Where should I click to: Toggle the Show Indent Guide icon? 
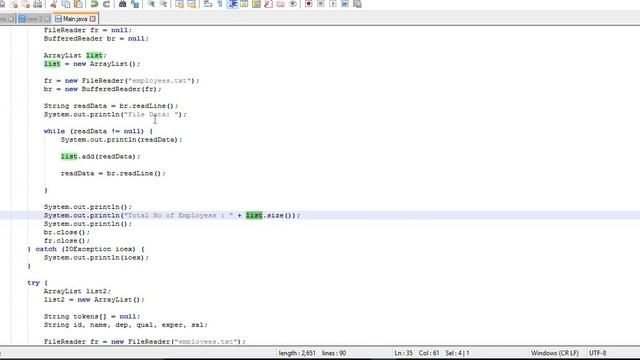(x=233, y=4)
